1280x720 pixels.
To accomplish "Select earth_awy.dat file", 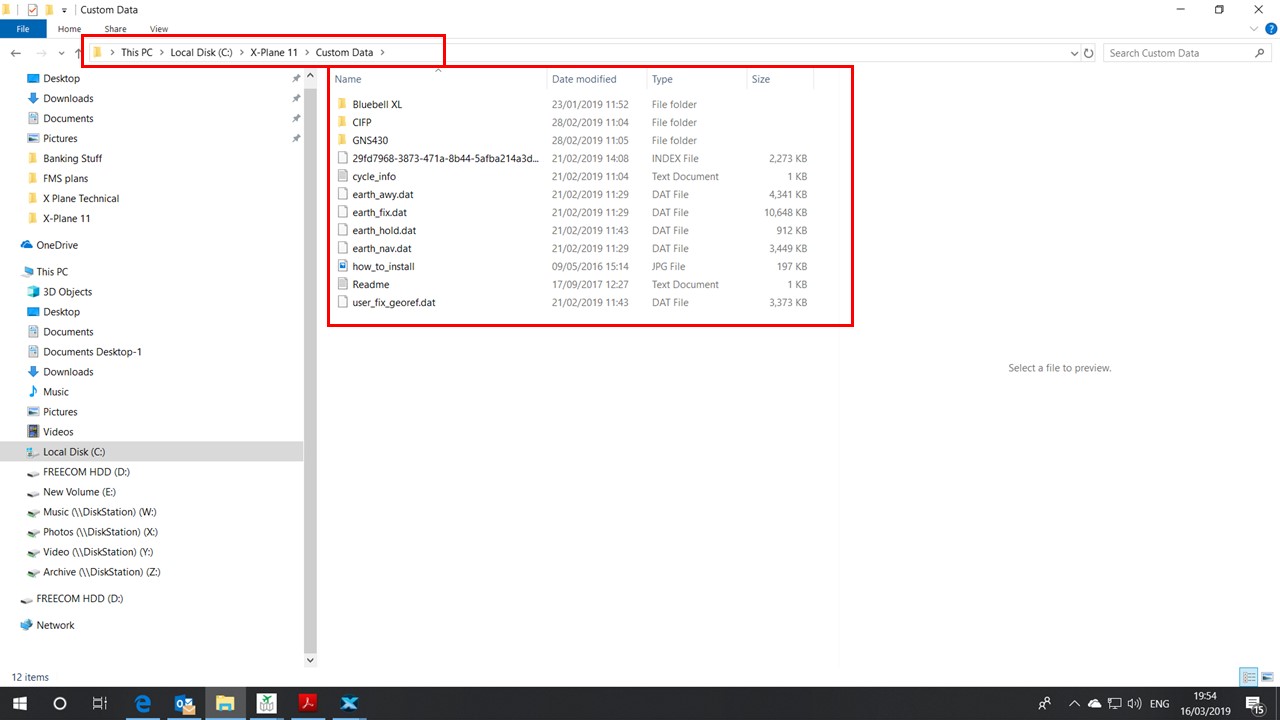I will pyautogui.click(x=382, y=194).
